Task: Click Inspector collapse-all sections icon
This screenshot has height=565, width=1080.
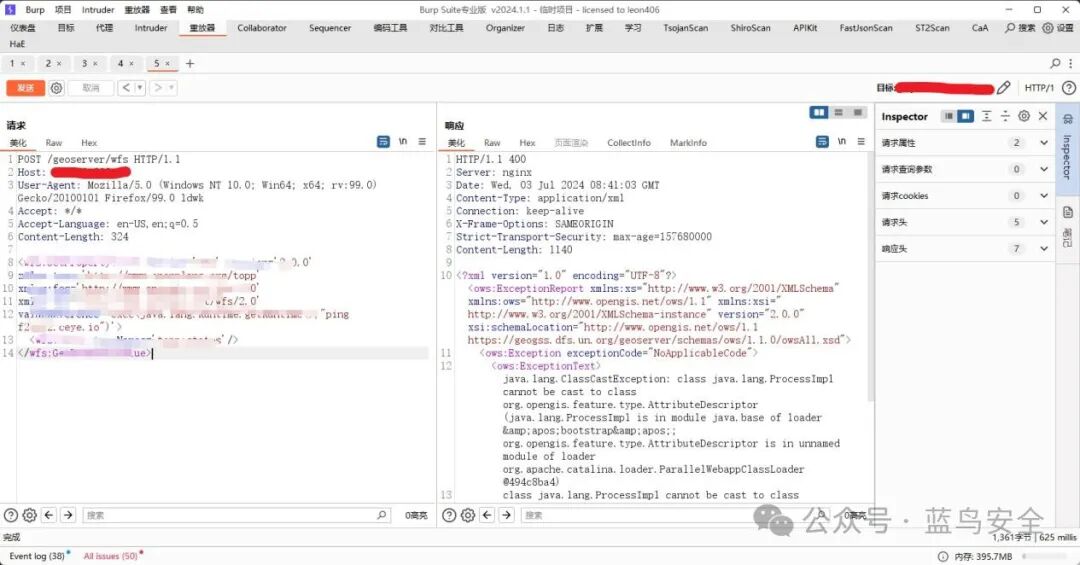Action: point(1005,116)
